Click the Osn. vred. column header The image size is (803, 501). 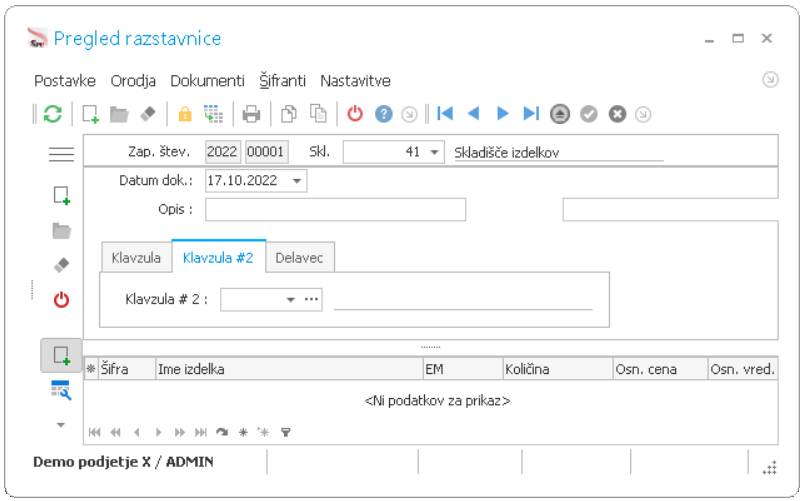743,369
